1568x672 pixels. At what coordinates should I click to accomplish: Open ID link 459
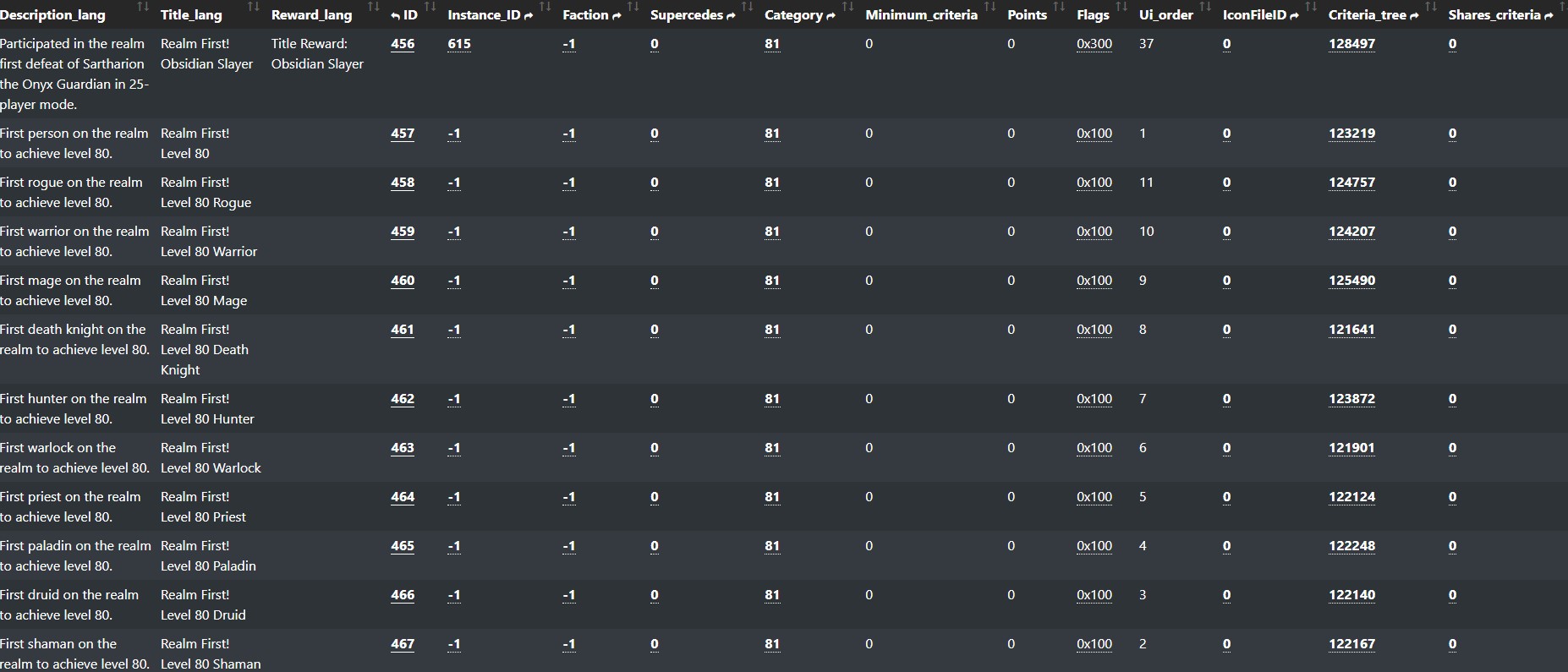click(x=403, y=232)
